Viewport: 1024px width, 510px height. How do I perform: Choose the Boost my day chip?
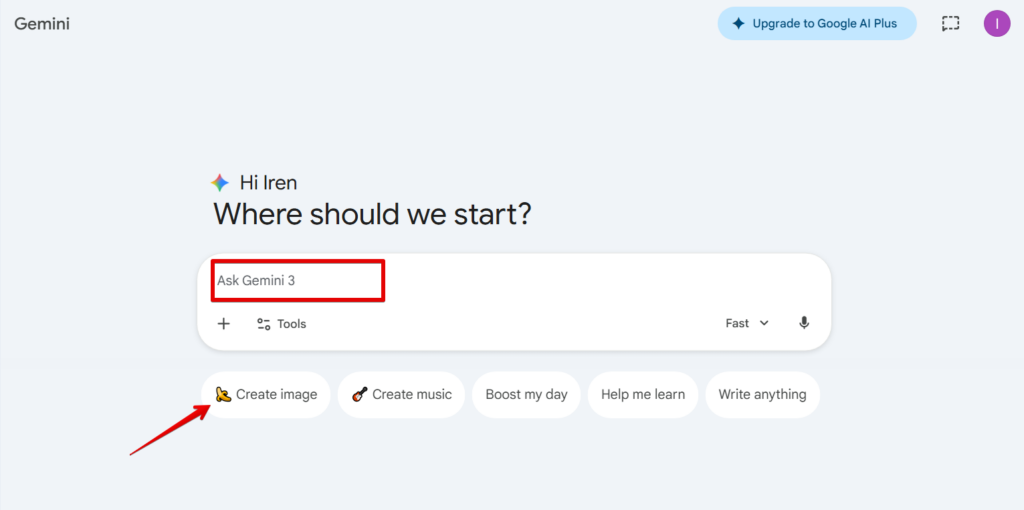click(526, 394)
